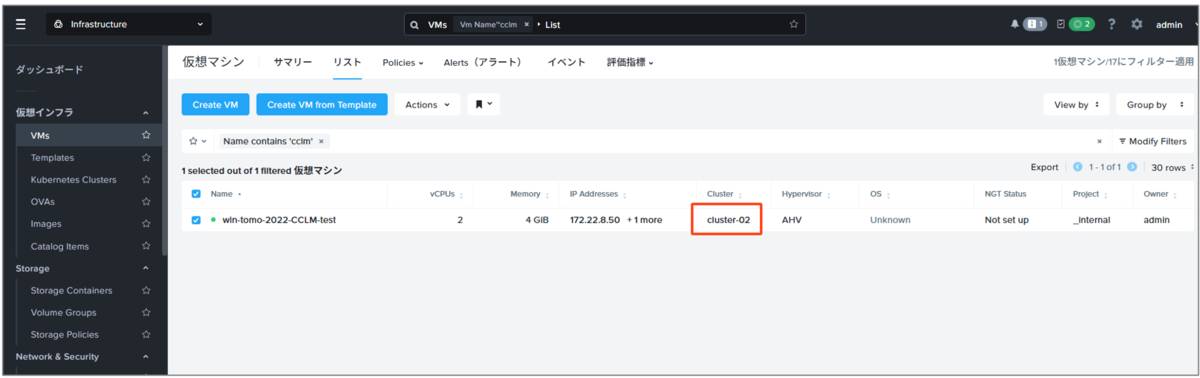Open the cluster-02 link
Image resolution: width=1200 pixels, height=378 pixels.
[x=728, y=220]
